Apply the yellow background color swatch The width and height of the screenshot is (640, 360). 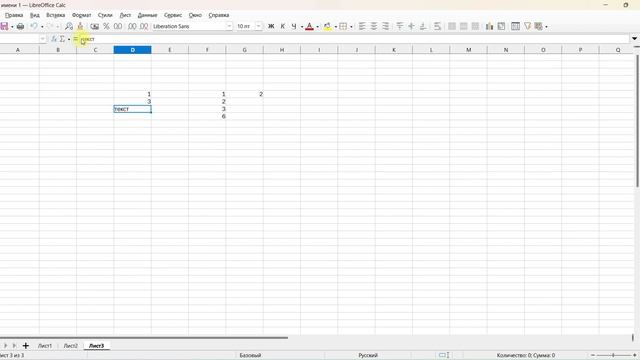point(327,26)
